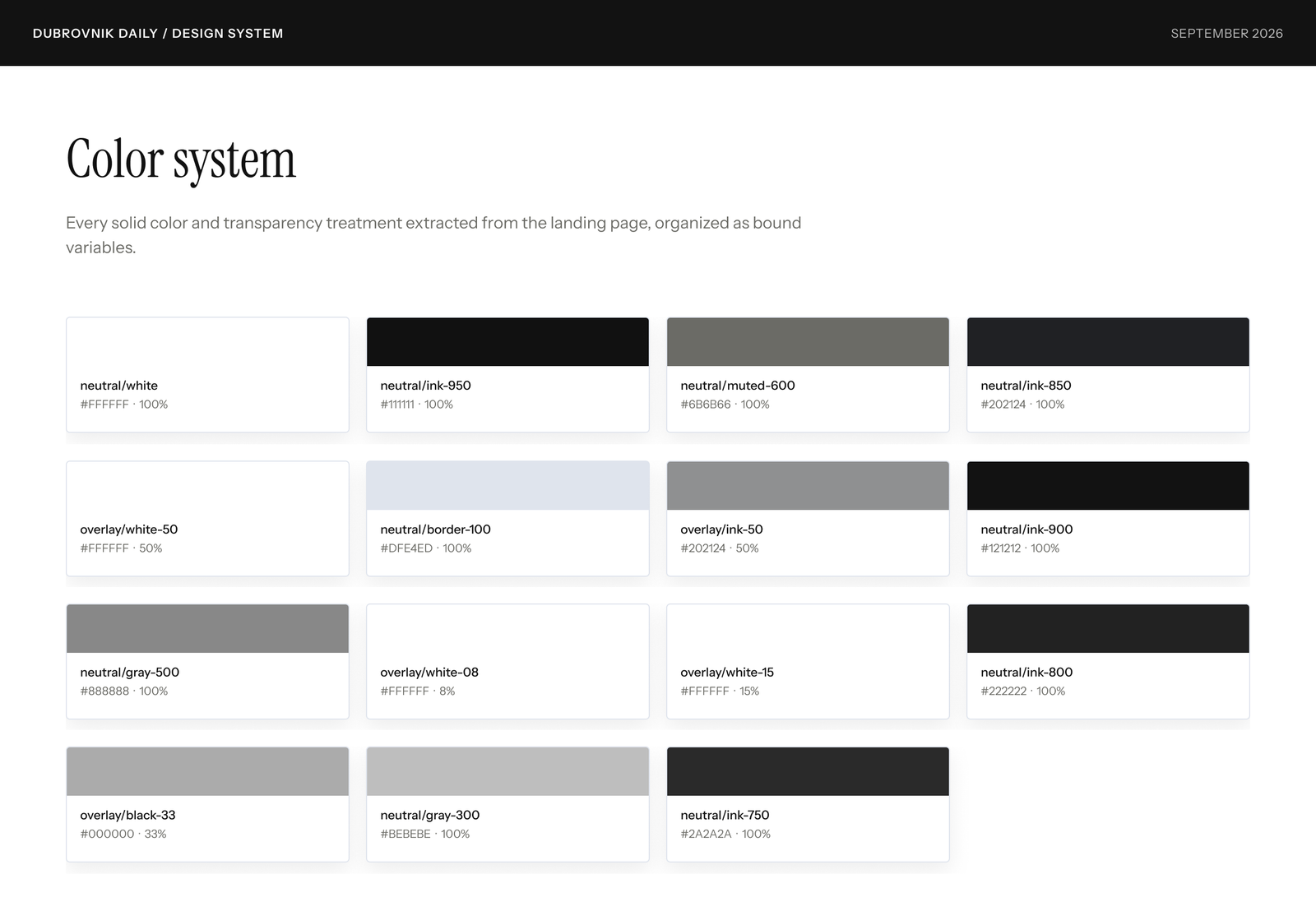
Task: Select the "#BEBEBE · 100%" value
Action: click(424, 835)
